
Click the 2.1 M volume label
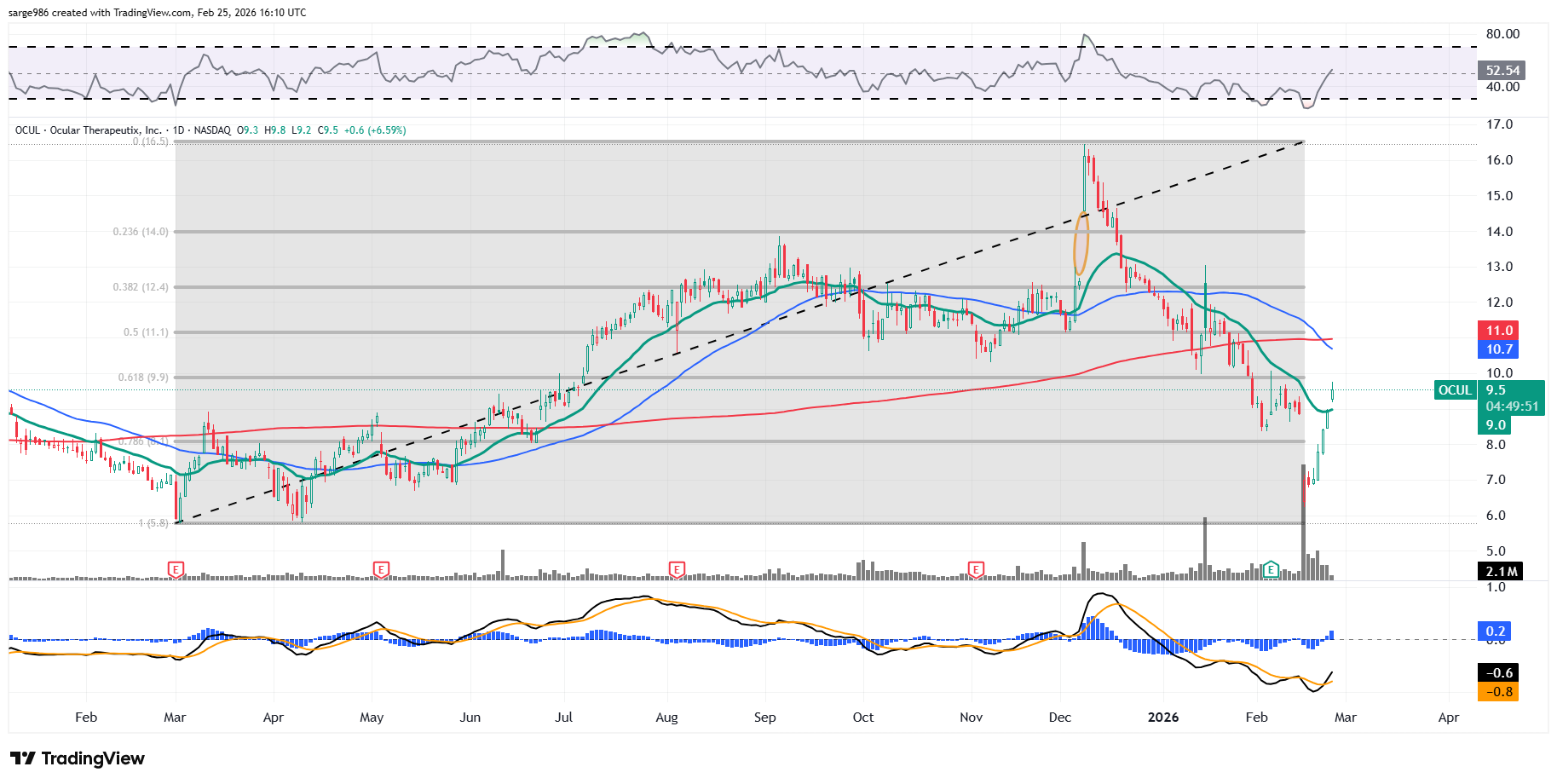point(1501,572)
